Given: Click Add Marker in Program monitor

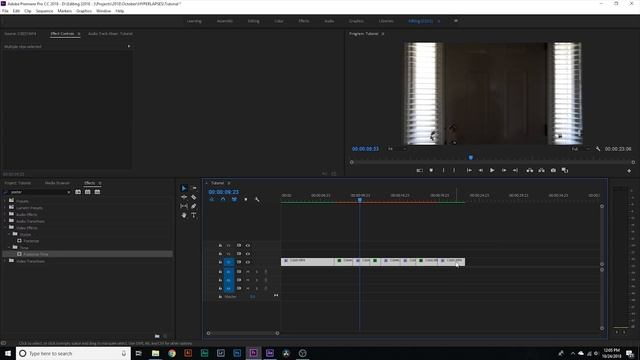Looking at the screenshot, I should tap(431, 170).
